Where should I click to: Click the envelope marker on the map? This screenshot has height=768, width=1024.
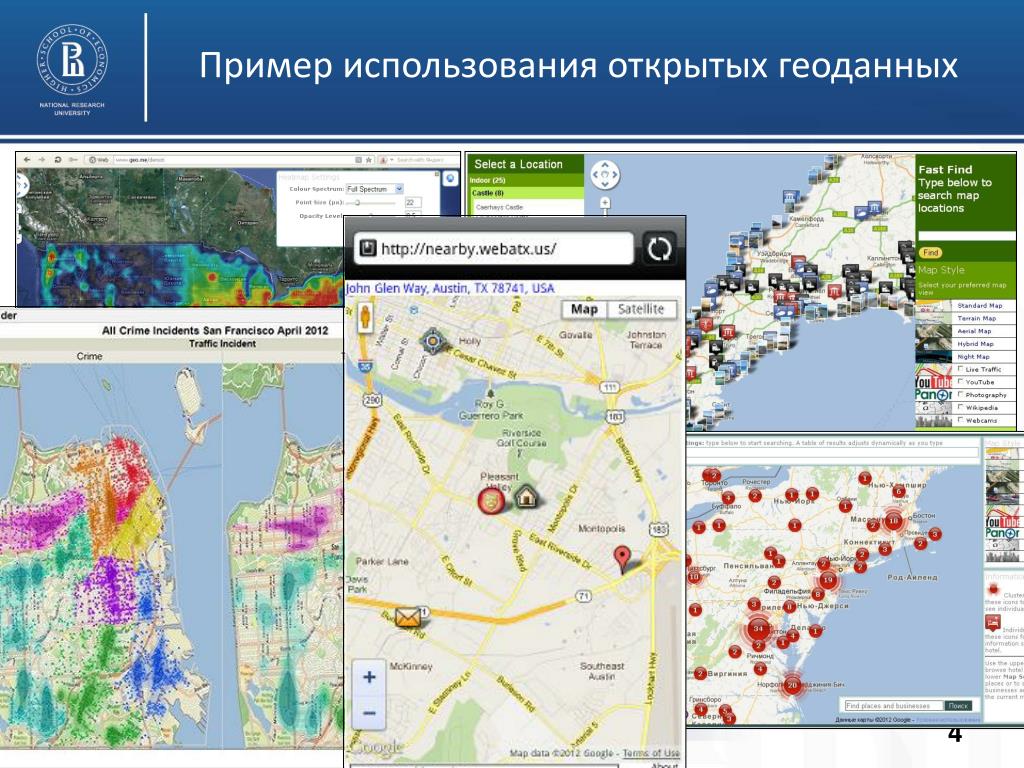click(x=408, y=616)
